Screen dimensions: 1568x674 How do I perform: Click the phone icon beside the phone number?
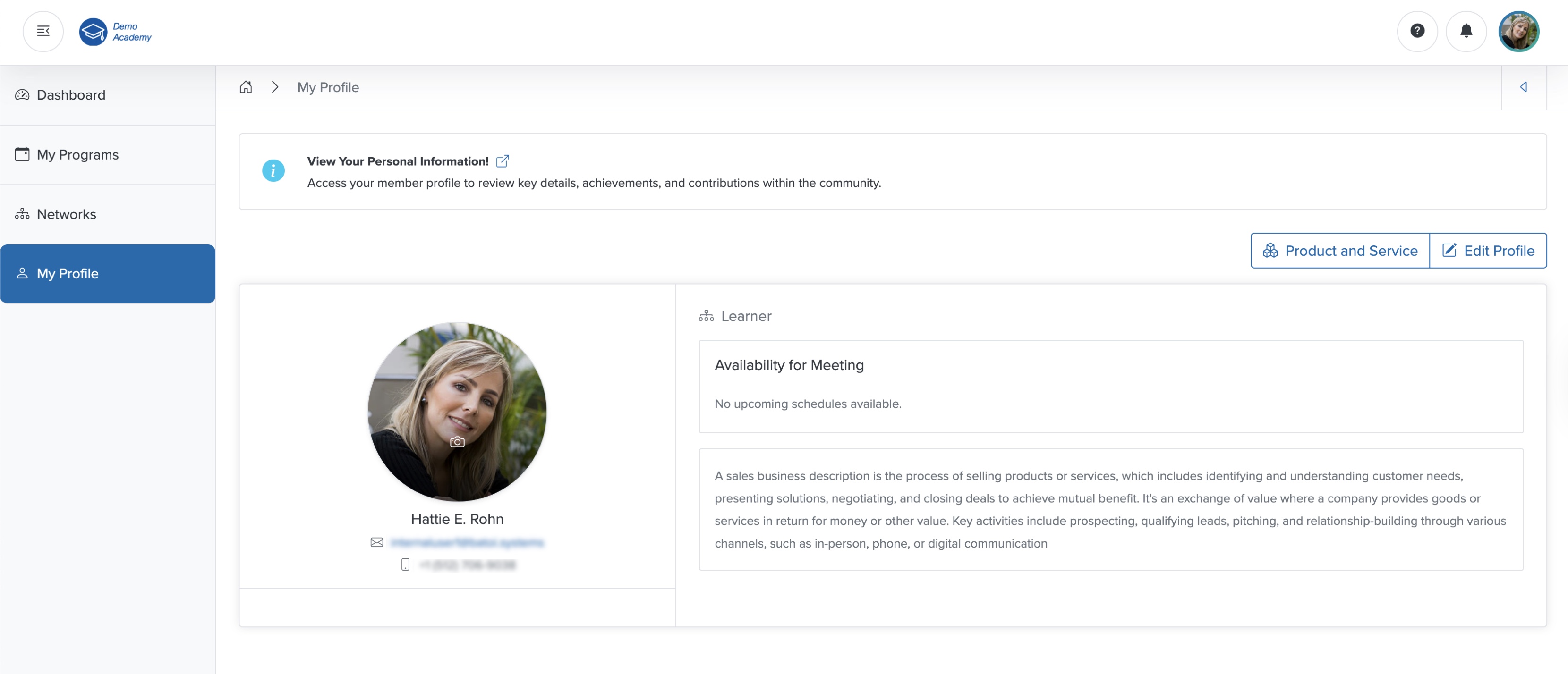(405, 564)
